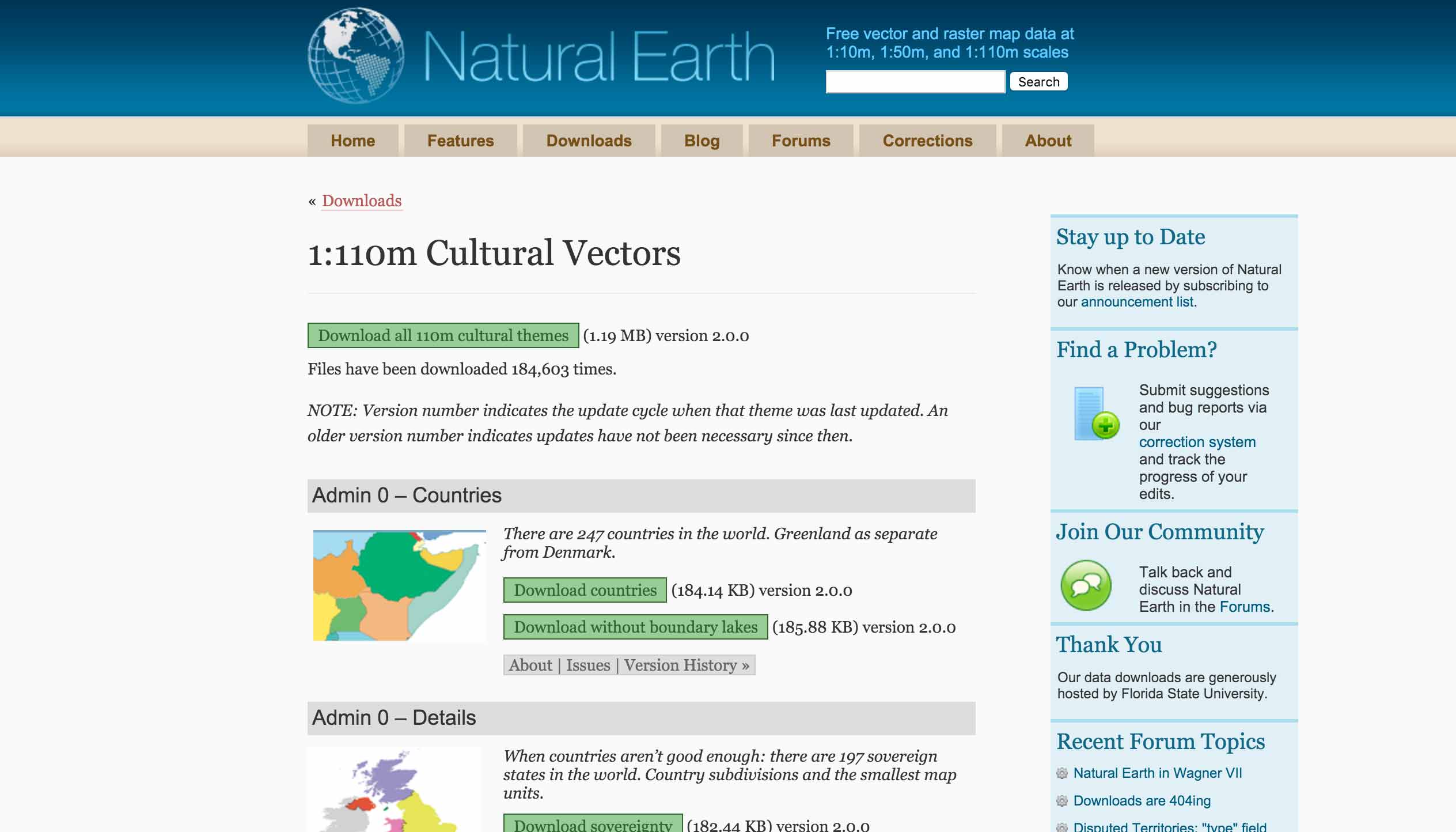Click the Join Our Community heading
The width and height of the screenshot is (1456, 832).
tap(1159, 532)
